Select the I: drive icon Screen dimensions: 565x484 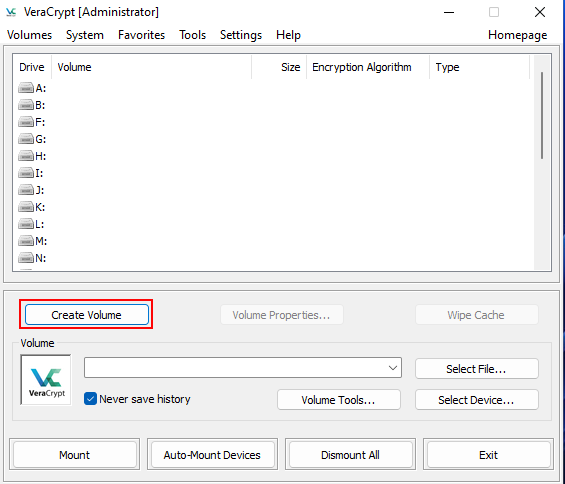pos(26,173)
